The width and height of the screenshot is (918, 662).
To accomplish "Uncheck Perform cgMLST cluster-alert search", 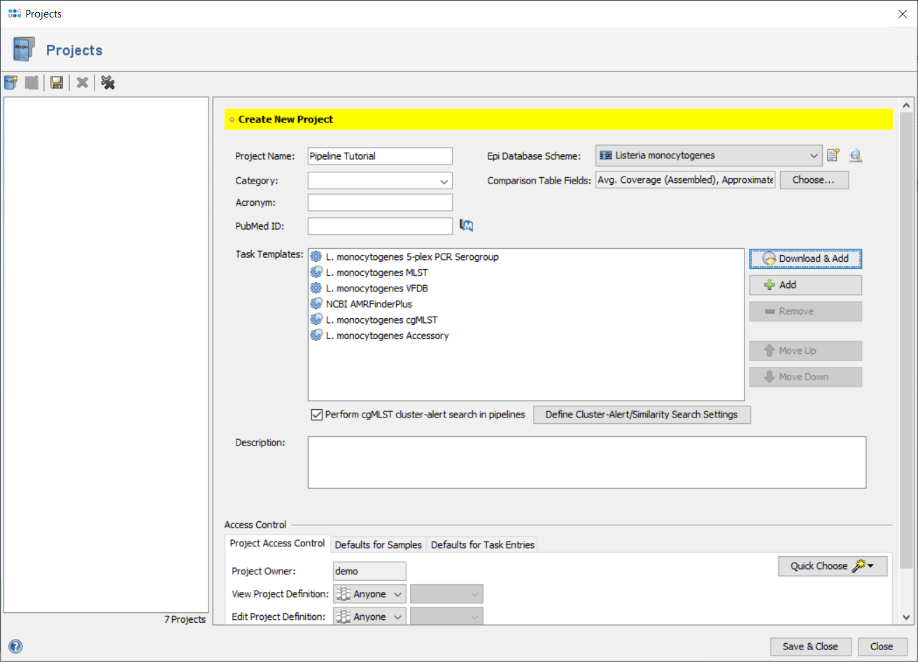I will point(317,415).
